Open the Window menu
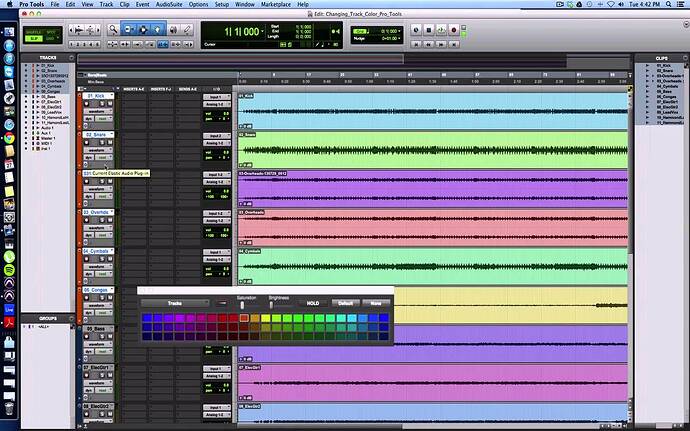 pos(245,4)
